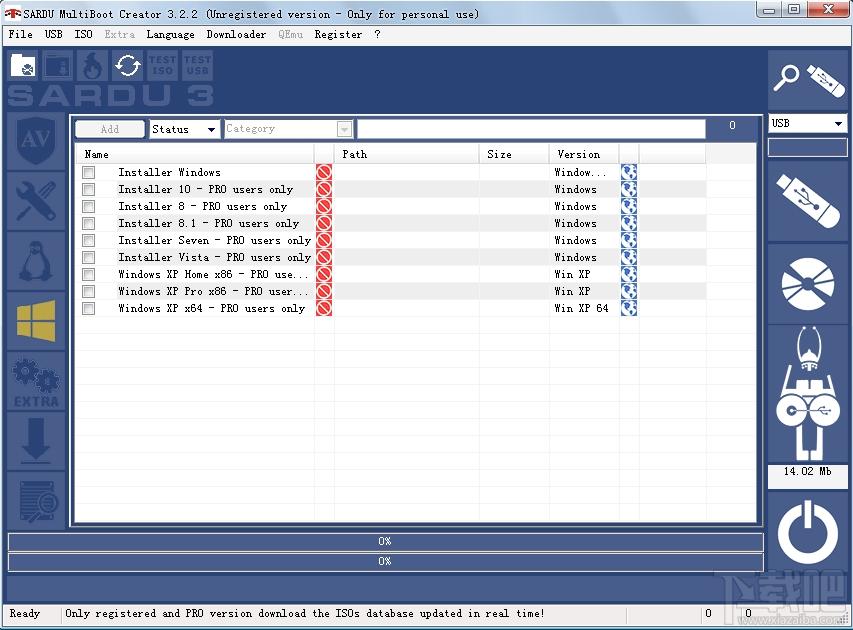Open the ISO folder icon in toolbar
Screen dimensions: 853x630
[x=23, y=66]
